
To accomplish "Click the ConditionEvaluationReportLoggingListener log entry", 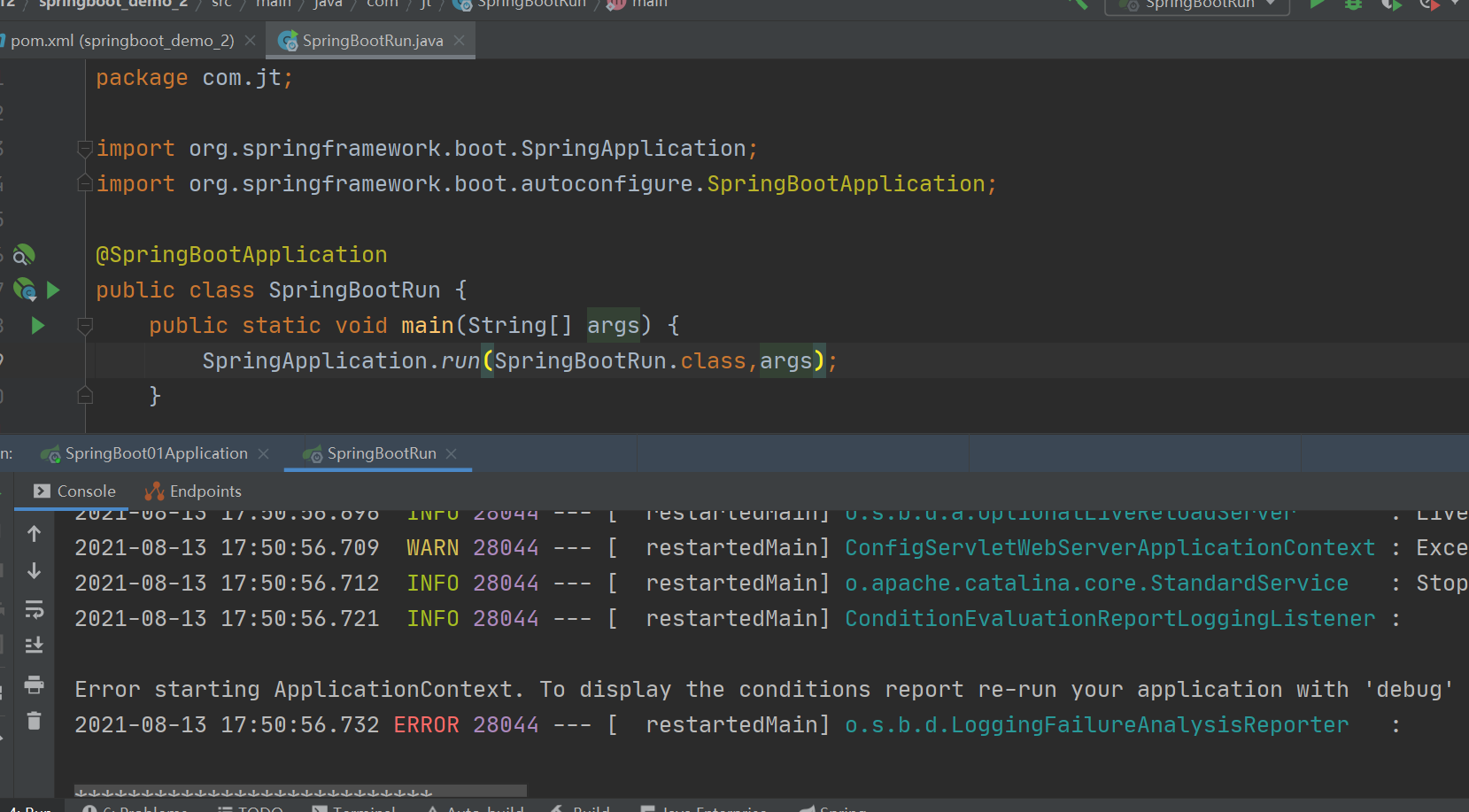I will click(1109, 619).
